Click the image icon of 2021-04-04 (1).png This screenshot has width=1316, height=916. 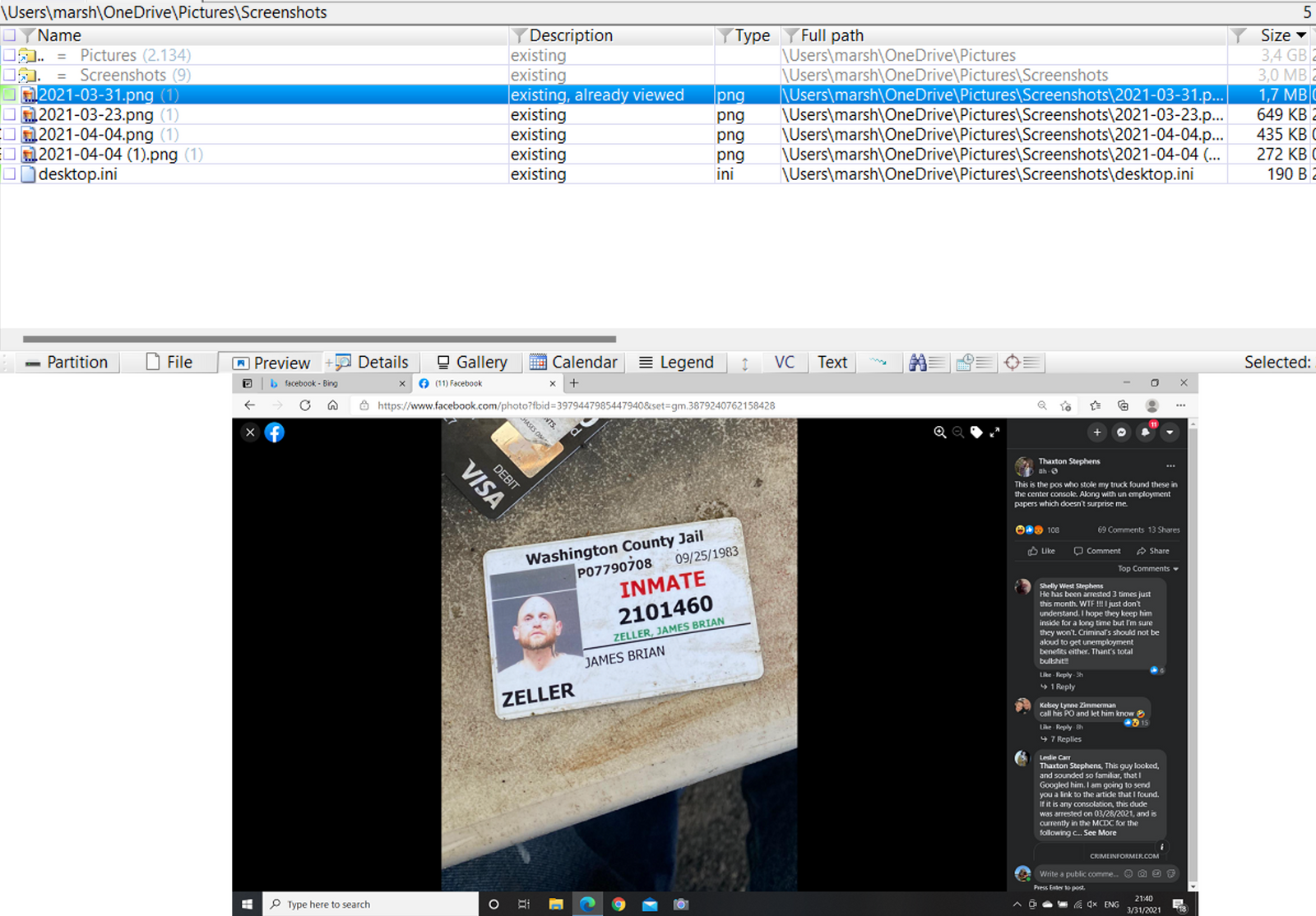[x=29, y=155]
